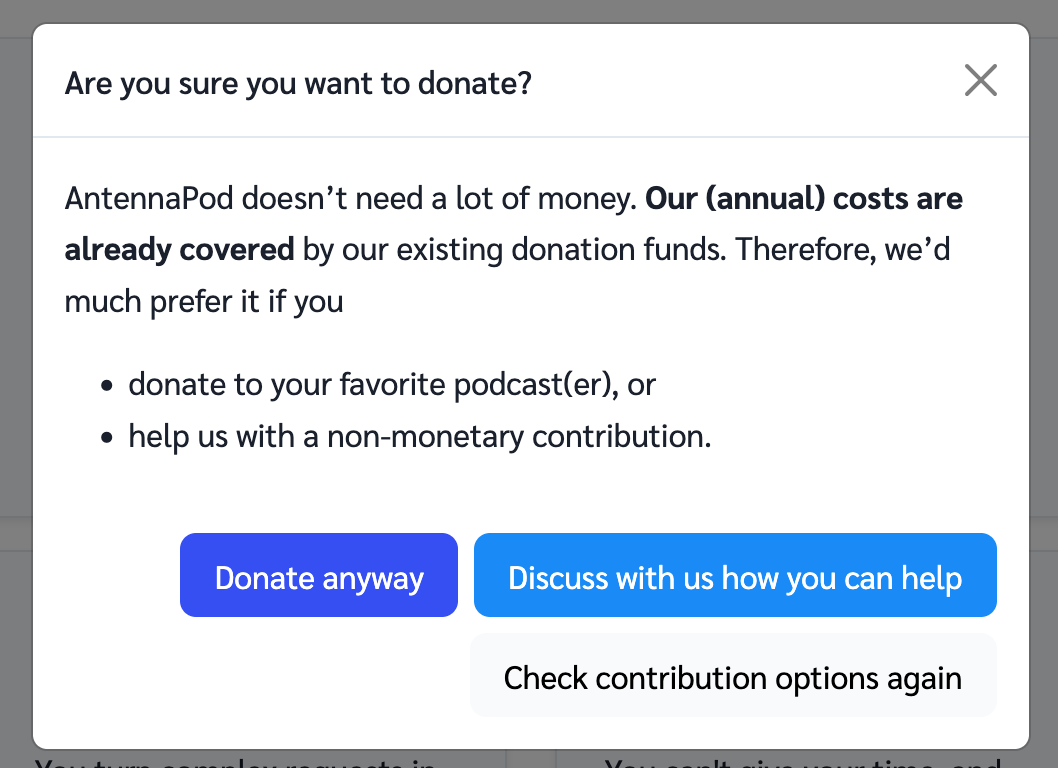Click the words 'Therefore, we'd' in paragraph
1058x768 pixels.
(842, 249)
